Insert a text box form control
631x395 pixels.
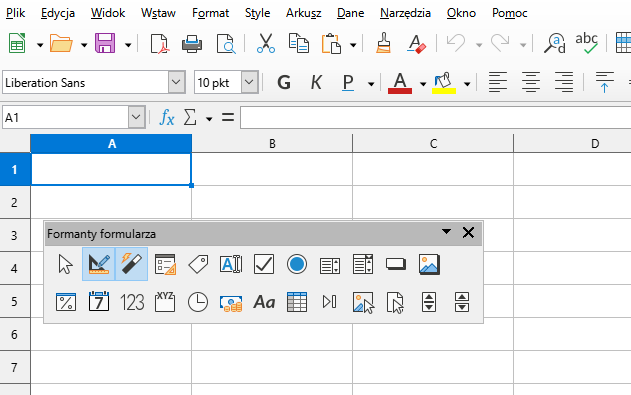(x=231, y=264)
